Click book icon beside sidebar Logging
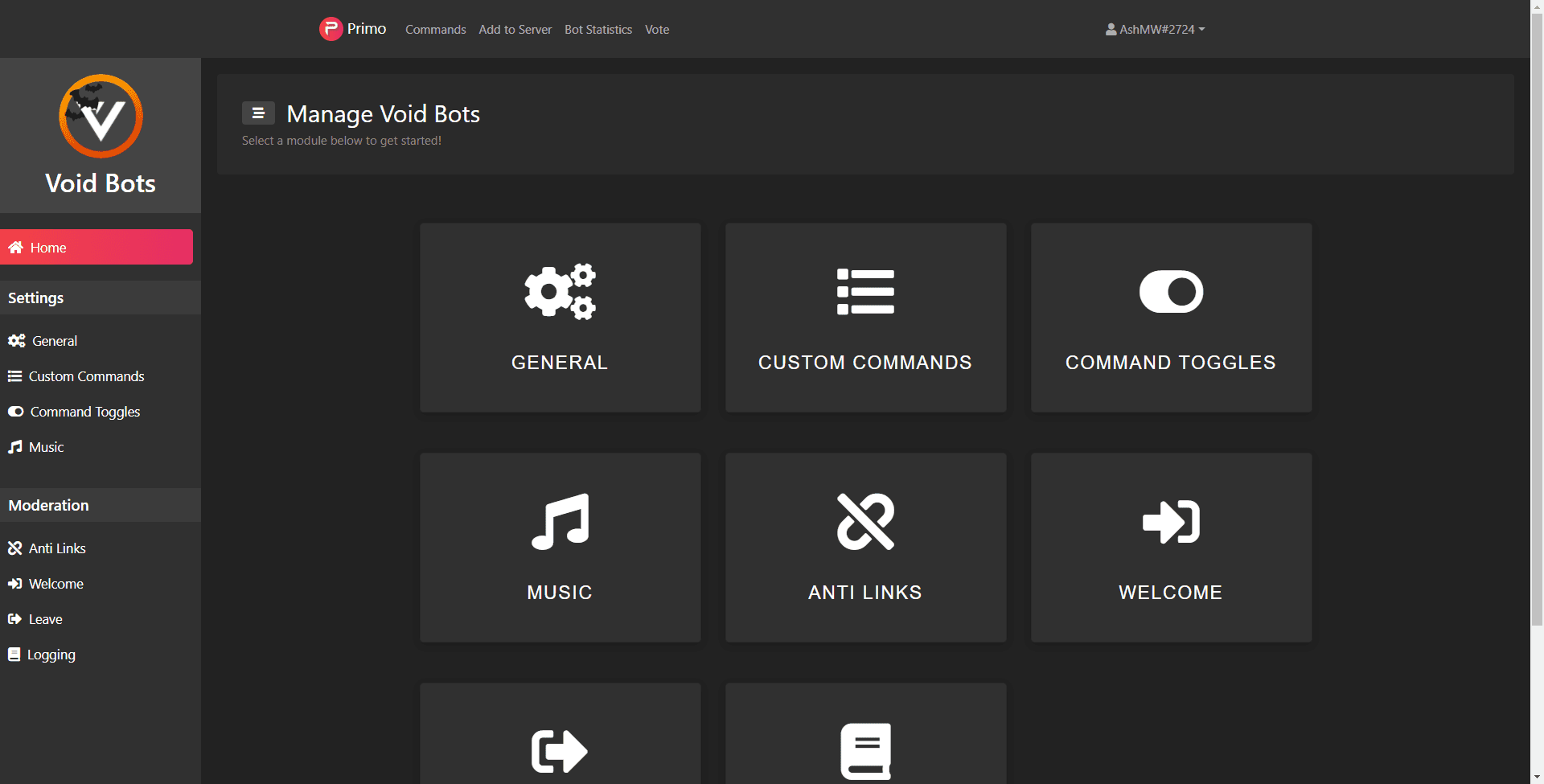 click(14, 655)
